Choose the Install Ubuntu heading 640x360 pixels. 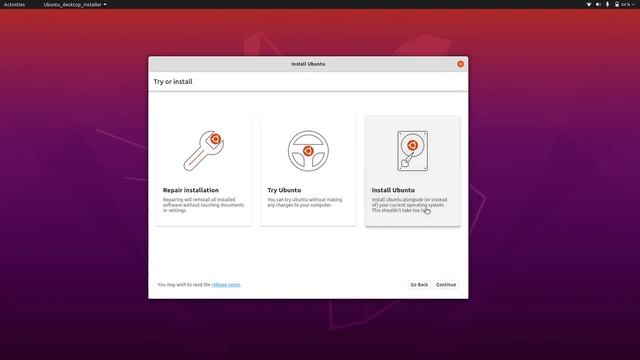coord(393,190)
